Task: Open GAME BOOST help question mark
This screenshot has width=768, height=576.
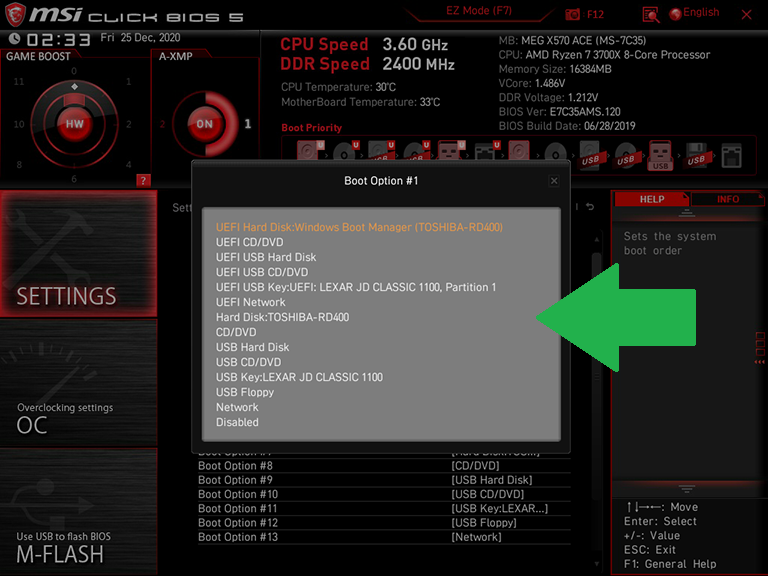Action: 143,180
